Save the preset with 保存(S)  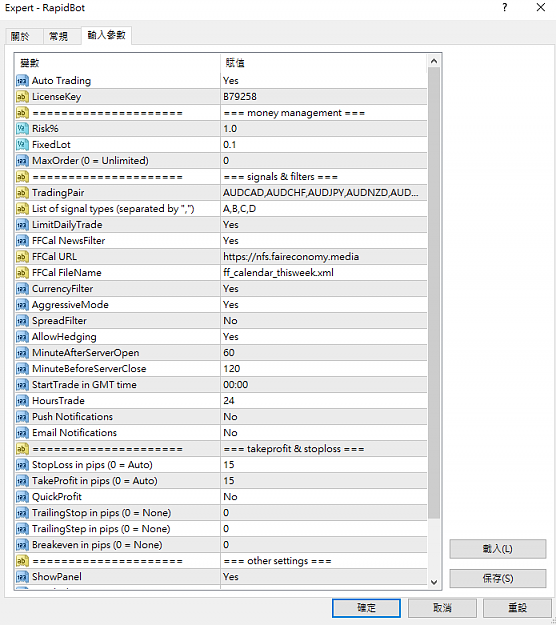(x=498, y=578)
